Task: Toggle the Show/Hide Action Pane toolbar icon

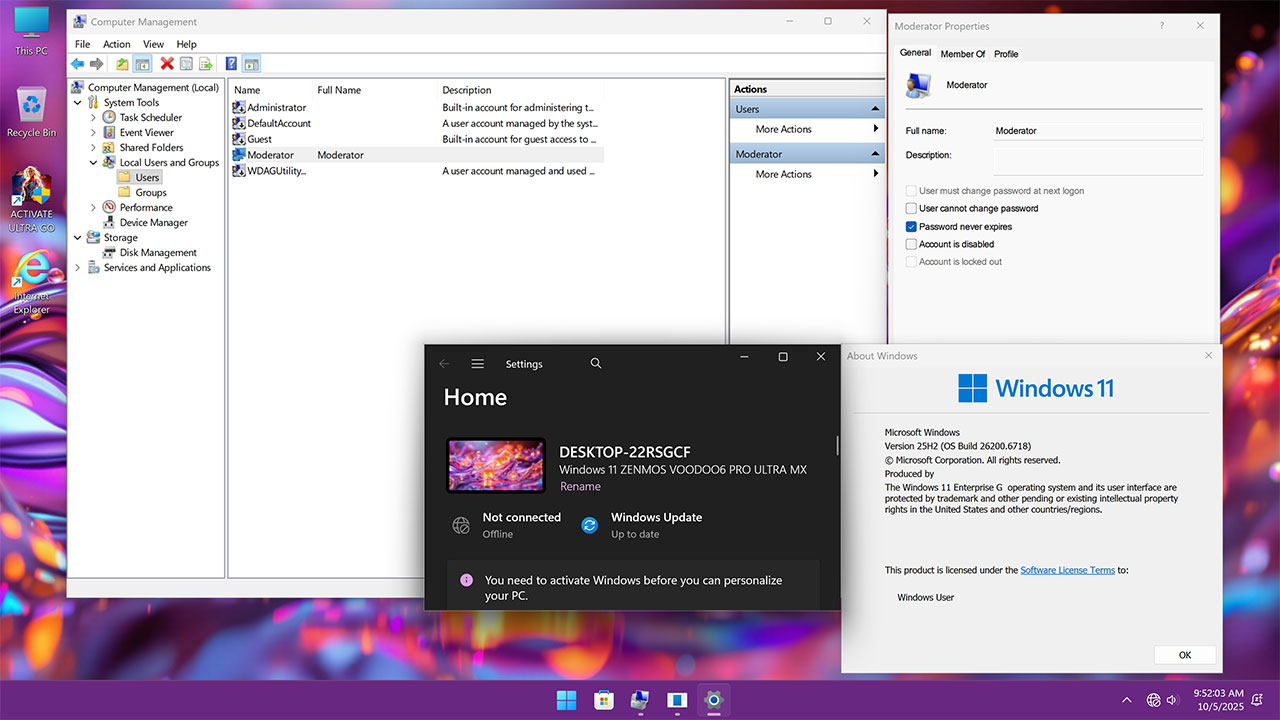Action: point(251,64)
